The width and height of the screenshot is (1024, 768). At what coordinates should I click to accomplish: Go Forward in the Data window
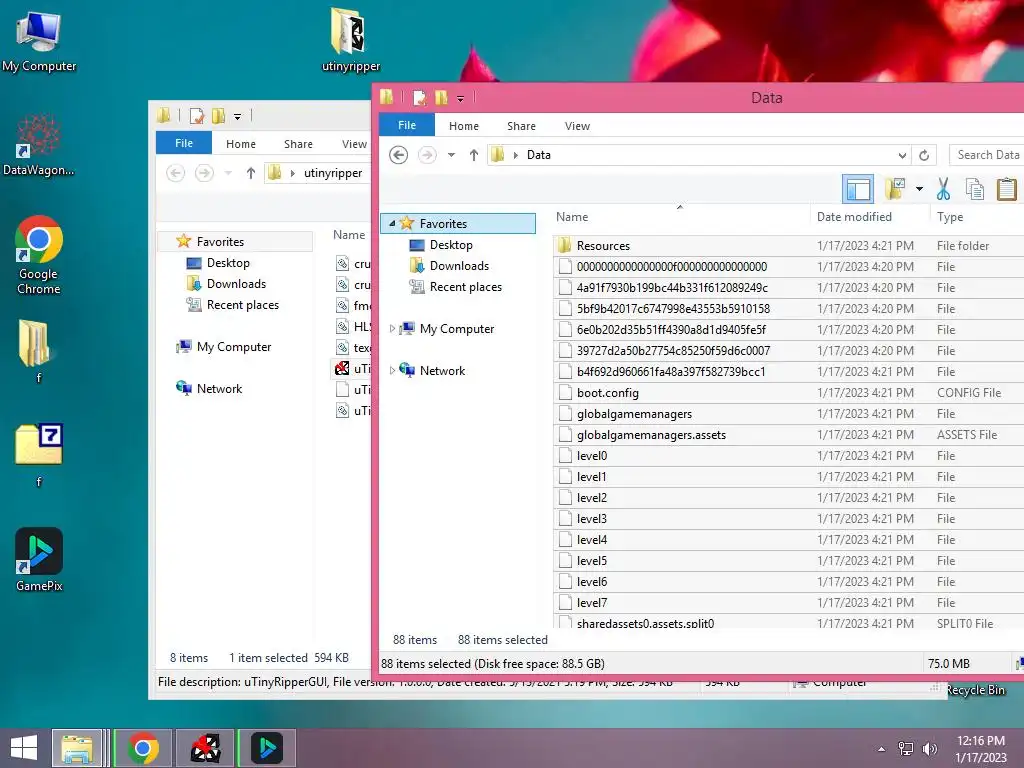pos(427,155)
